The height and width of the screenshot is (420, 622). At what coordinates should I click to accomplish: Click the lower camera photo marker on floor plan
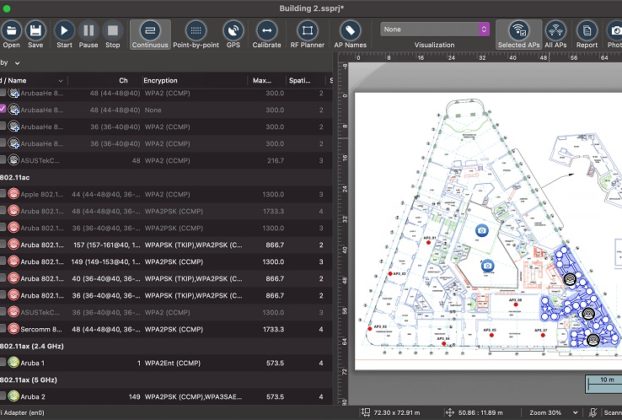pyautogui.click(x=488, y=265)
